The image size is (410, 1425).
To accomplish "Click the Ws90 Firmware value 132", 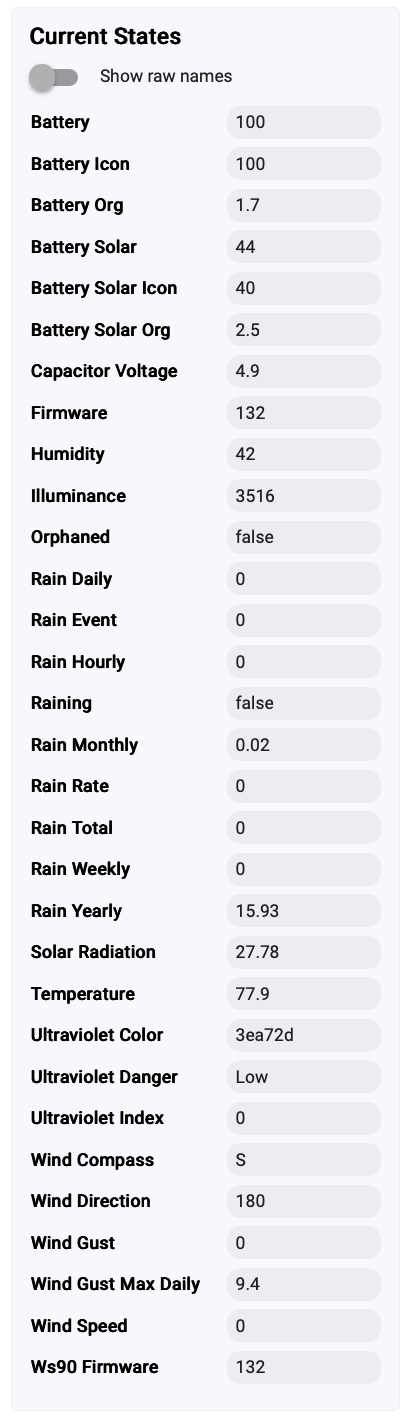I will 304,1367.
